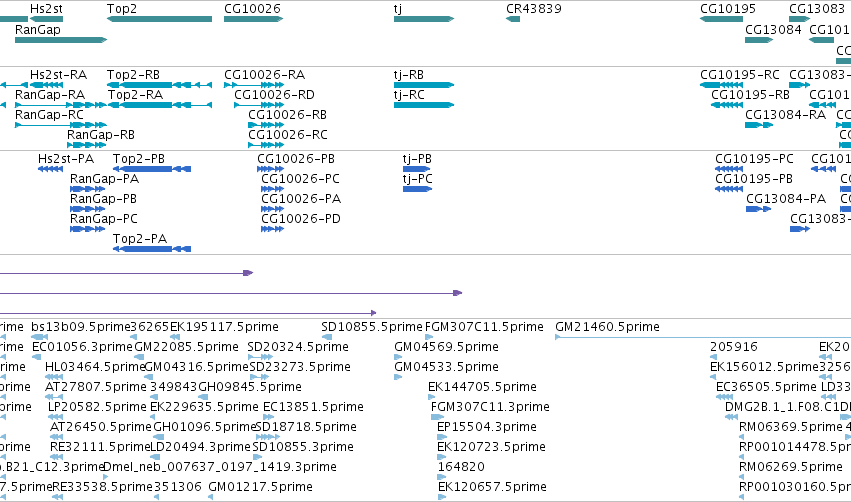This screenshot has height=502, width=851.
Task: Click the GM04569.5prime EST label
Action: [x=446, y=347]
